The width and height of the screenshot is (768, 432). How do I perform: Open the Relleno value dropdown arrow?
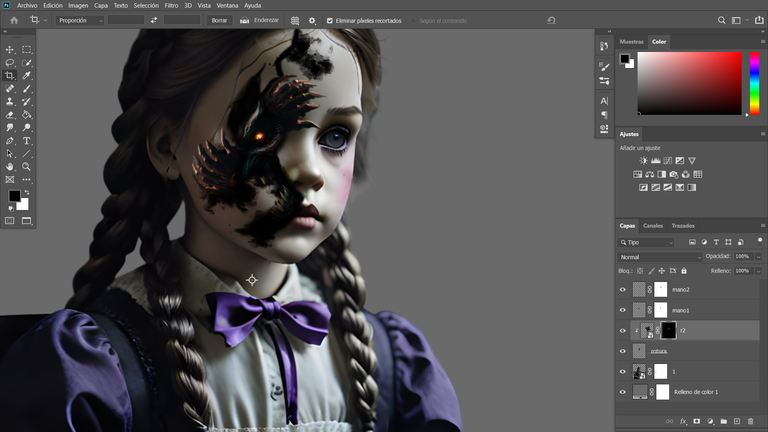tap(758, 271)
